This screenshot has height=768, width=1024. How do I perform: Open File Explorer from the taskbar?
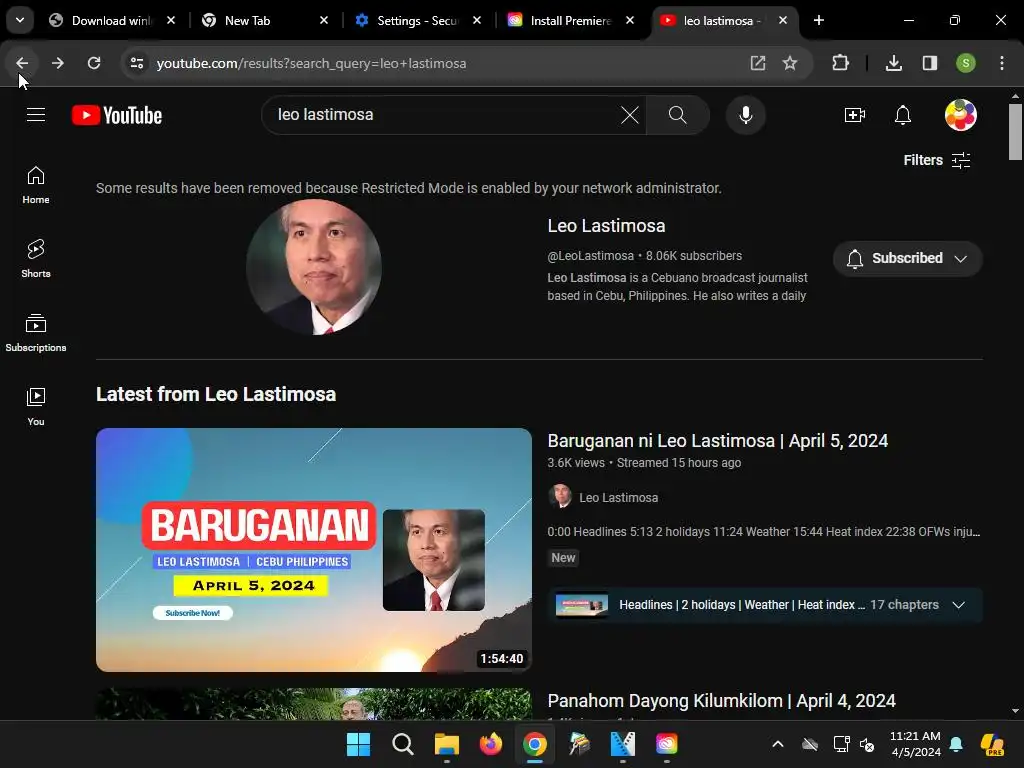(447, 744)
